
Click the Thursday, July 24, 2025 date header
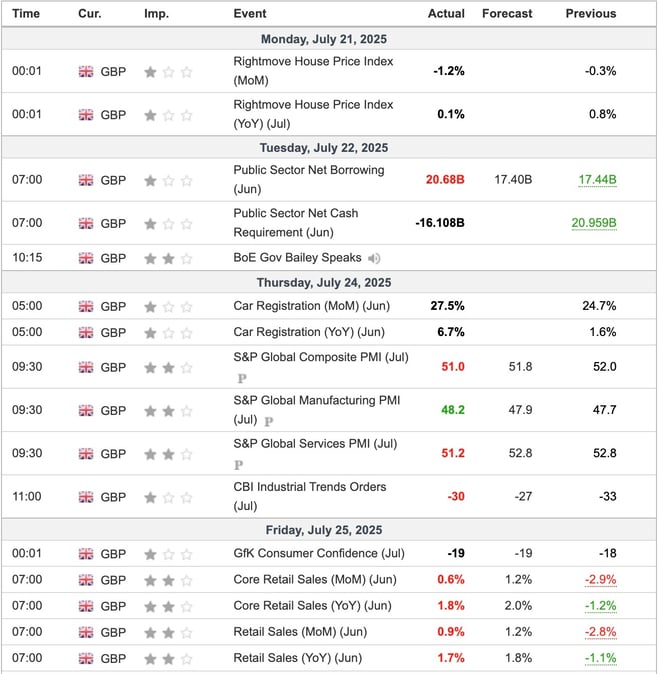(324, 283)
